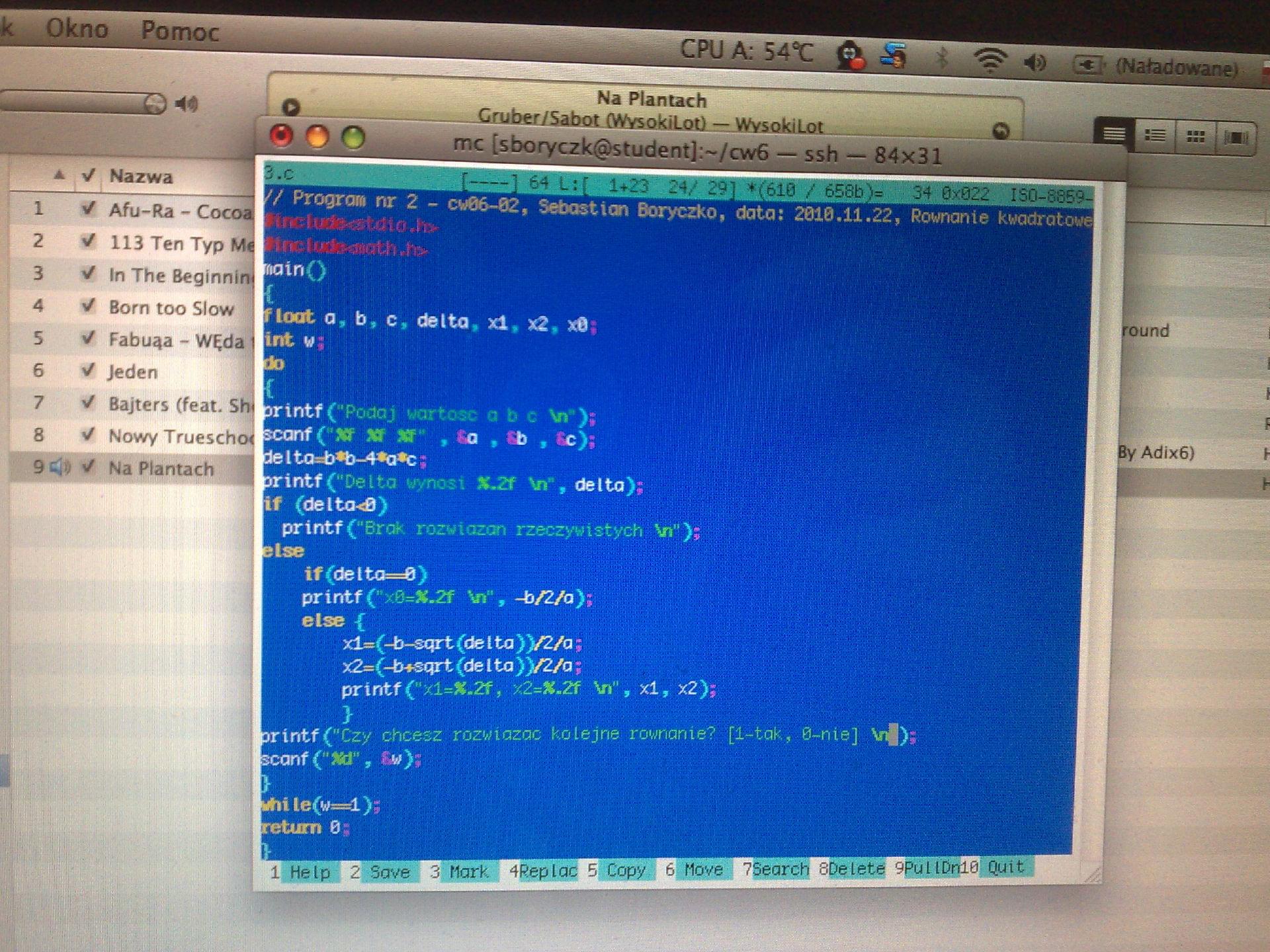Click the float variable declaration line
Viewport: 1270px width, 952px height.
(x=430, y=320)
